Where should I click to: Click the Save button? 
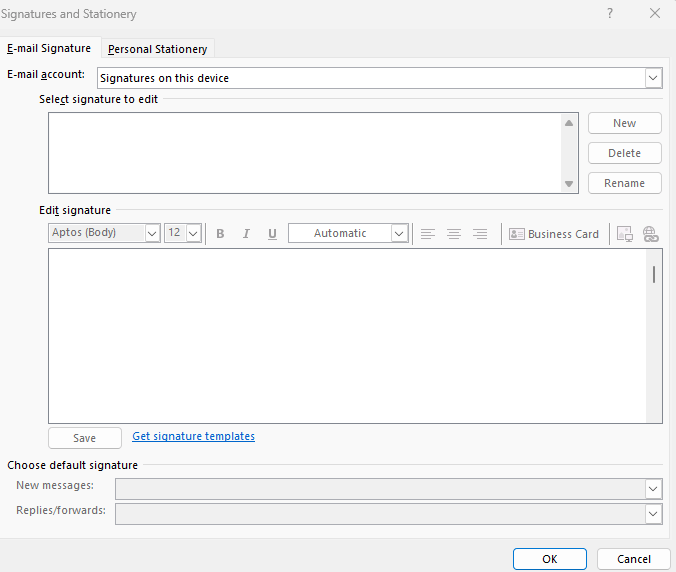85,438
